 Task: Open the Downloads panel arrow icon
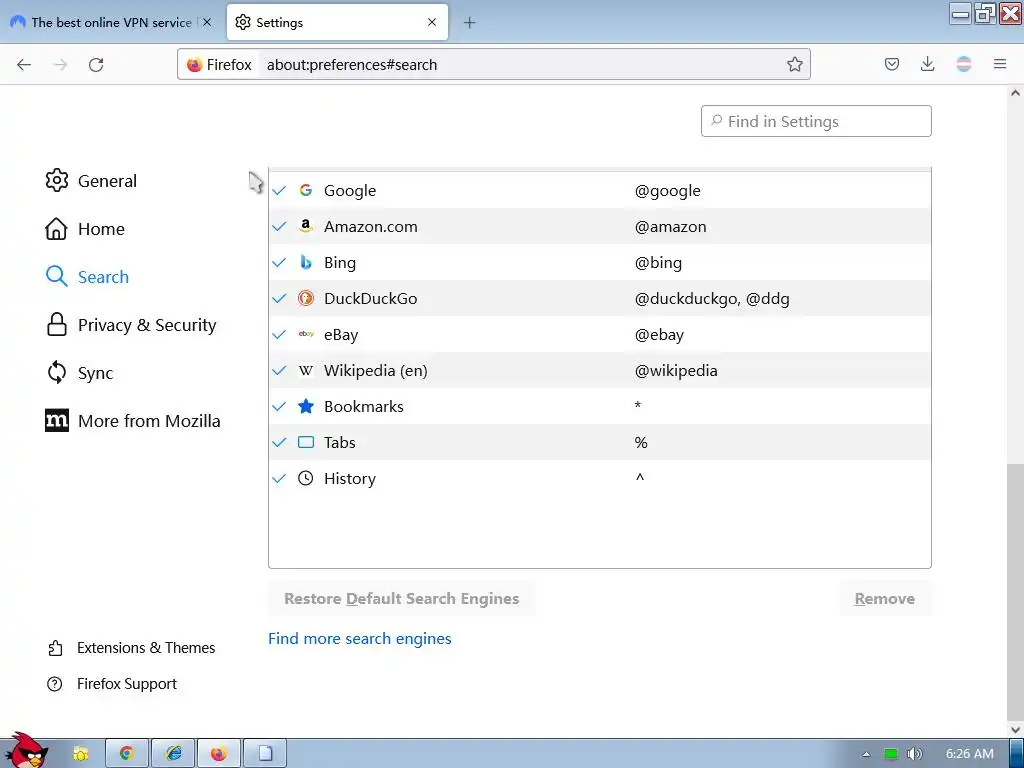click(927, 64)
